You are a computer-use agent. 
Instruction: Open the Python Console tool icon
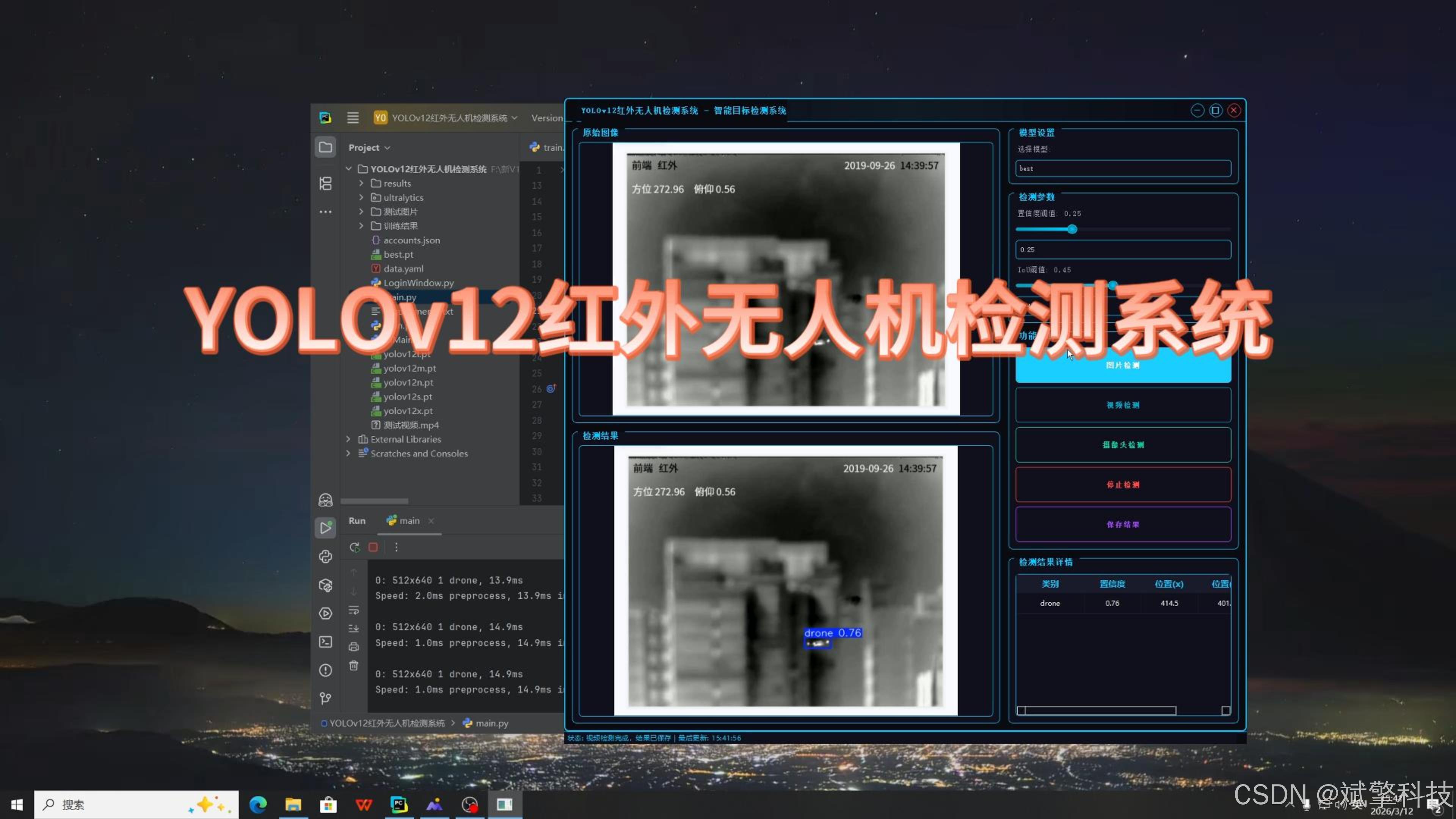(326, 557)
